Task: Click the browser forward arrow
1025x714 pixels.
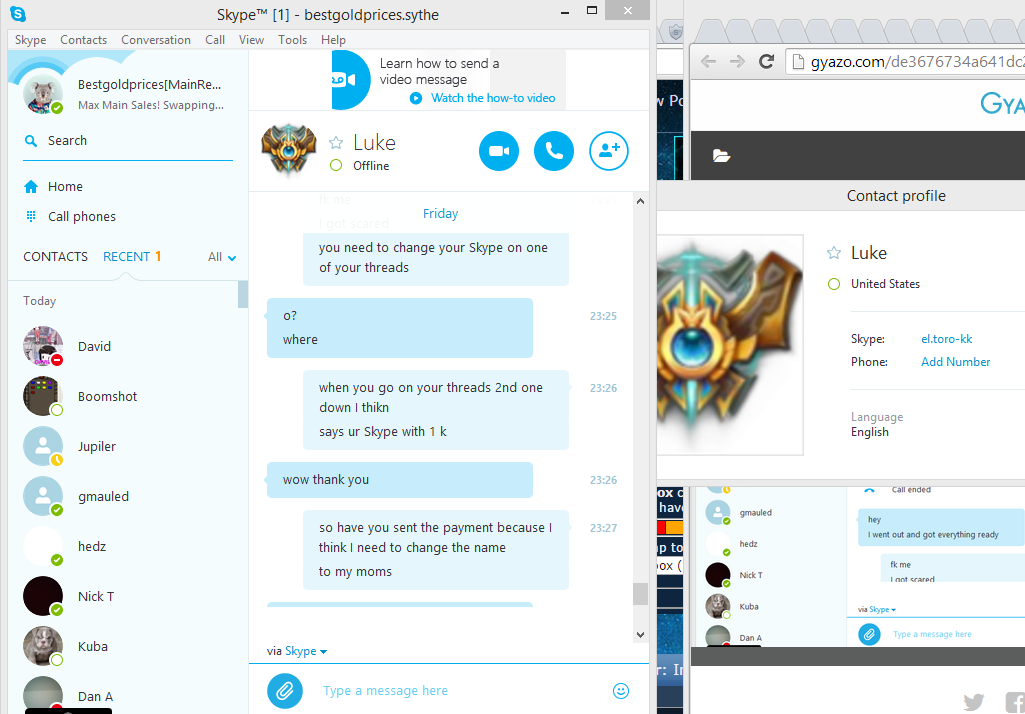Action: 737,61
